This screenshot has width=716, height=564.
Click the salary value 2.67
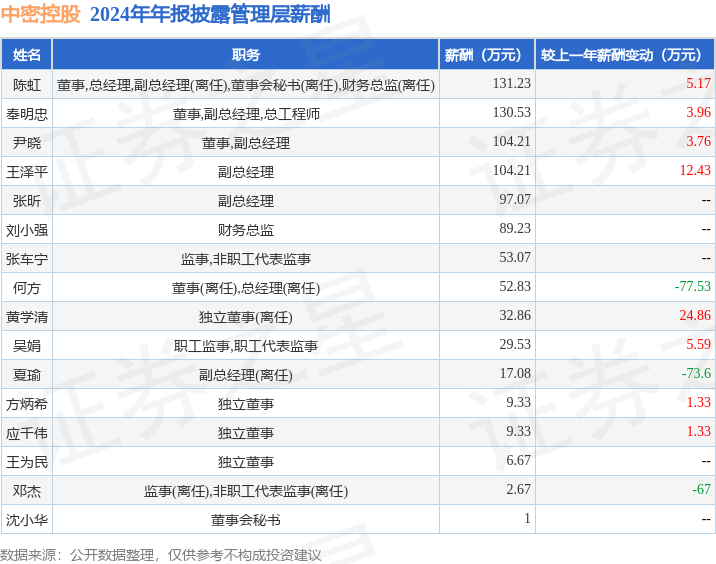(x=518, y=489)
